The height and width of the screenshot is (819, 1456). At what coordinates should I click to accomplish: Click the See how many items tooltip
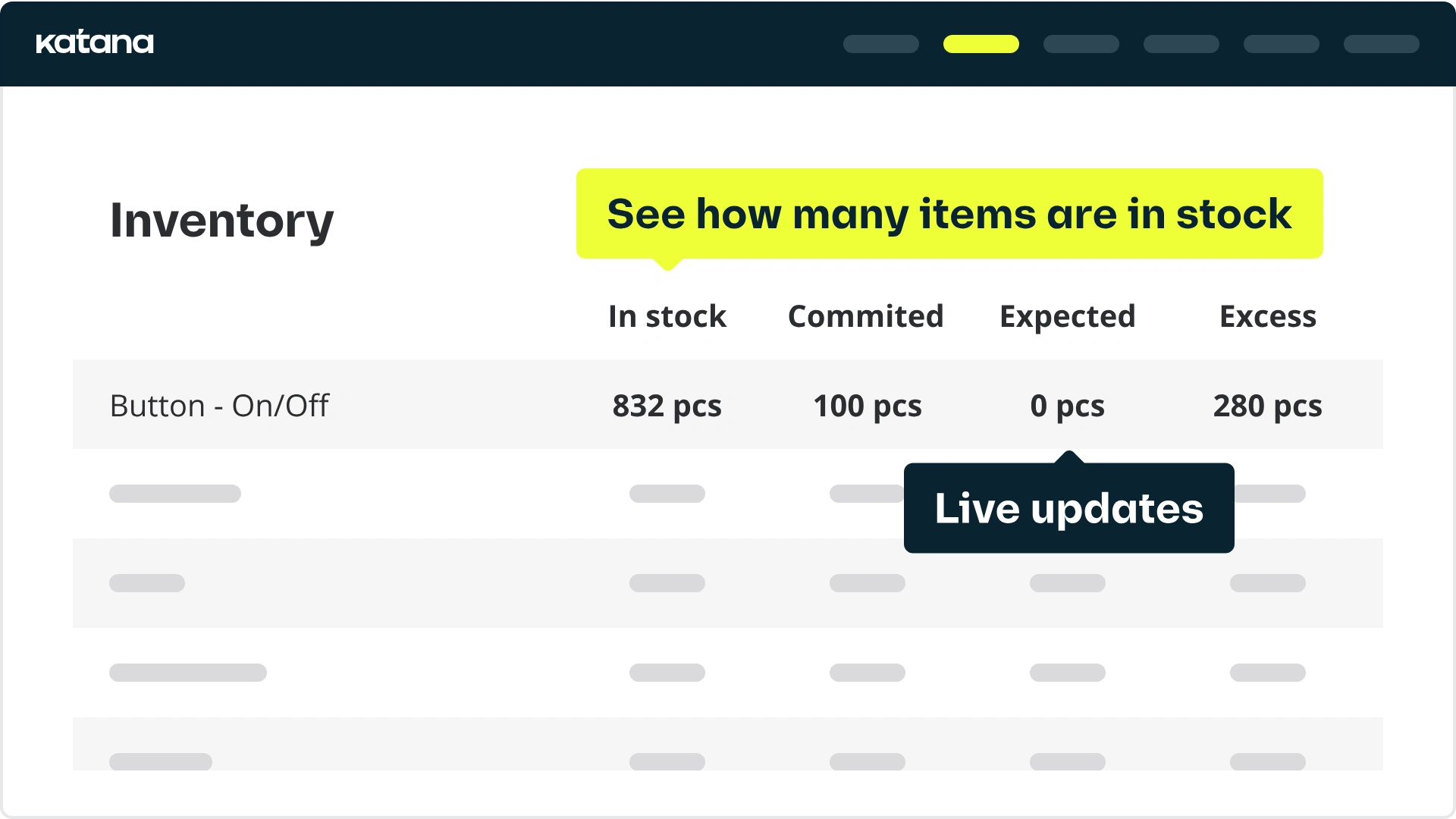tap(949, 214)
